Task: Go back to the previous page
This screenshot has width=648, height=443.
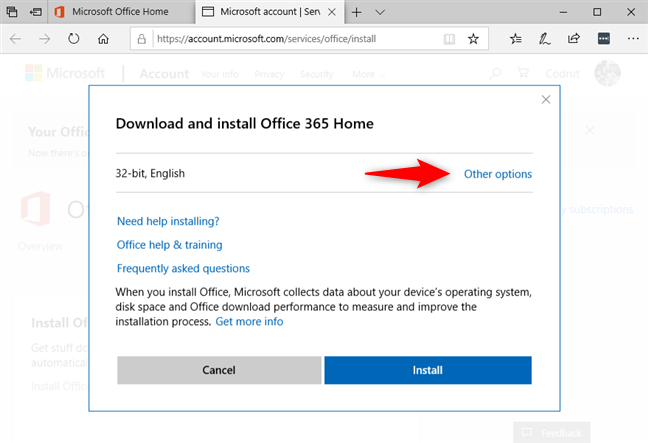Action: click(15, 39)
